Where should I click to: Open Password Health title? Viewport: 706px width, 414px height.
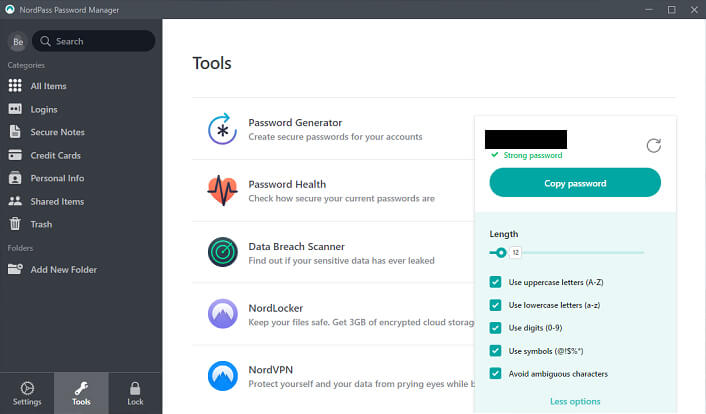click(x=287, y=184)
